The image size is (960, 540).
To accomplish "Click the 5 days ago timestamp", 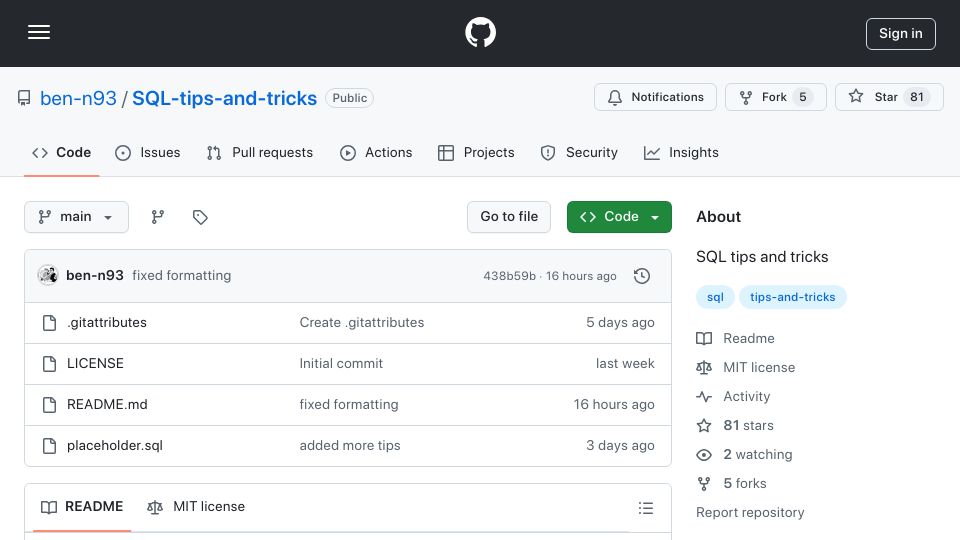I will pyautogui.click(x=620, y=323).
